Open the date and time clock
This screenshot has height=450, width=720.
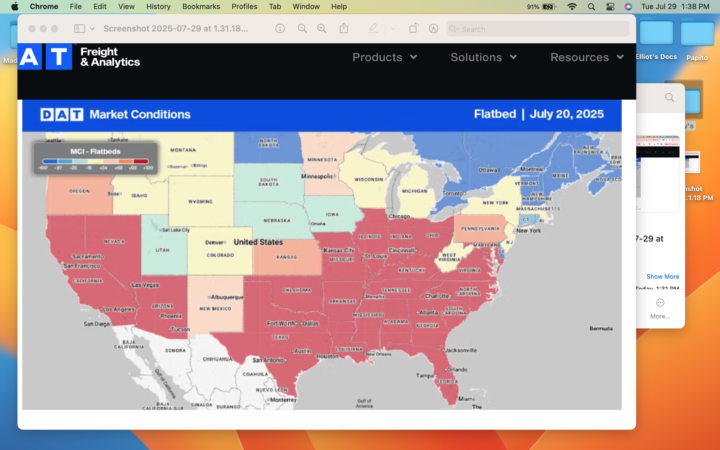[675, 6]
